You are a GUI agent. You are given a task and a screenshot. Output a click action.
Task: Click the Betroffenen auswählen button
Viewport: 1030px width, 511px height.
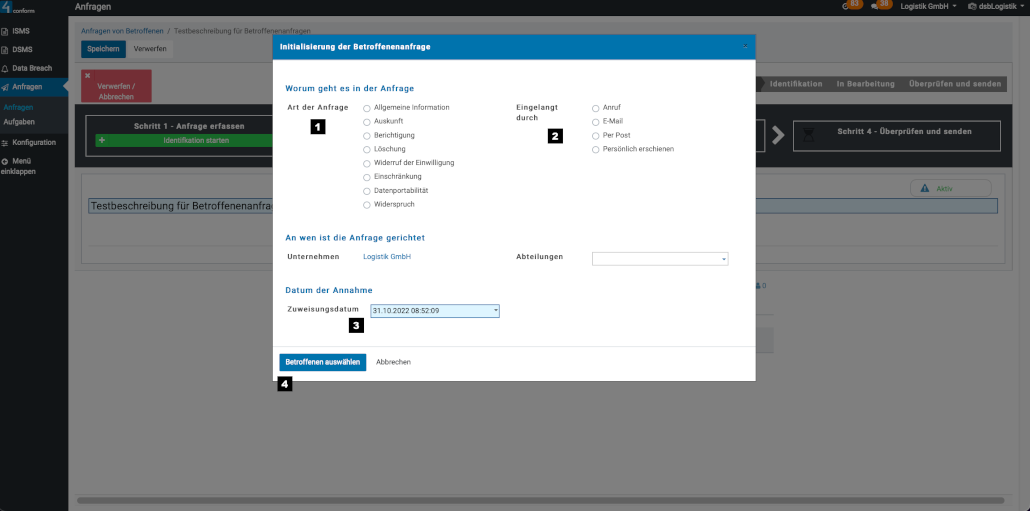point(322,362)
